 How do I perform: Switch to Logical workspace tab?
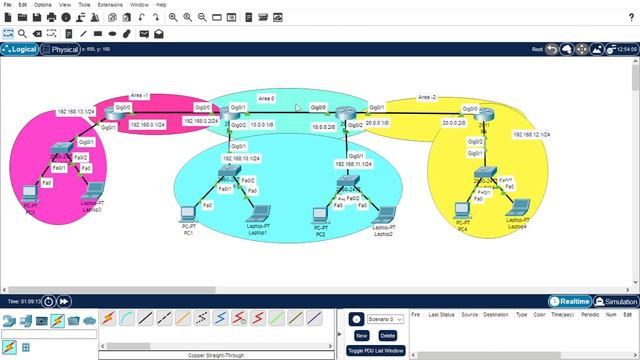20,49
